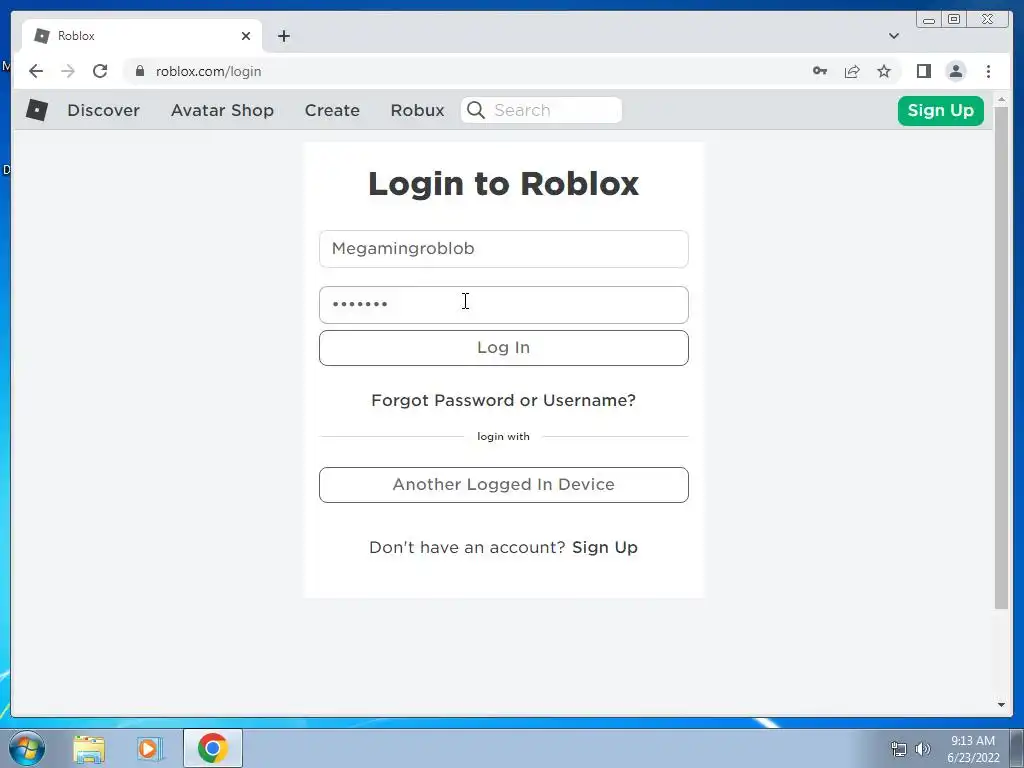Click the padlock site info icon
This screenshot has width=1024, height=768.
140,71
